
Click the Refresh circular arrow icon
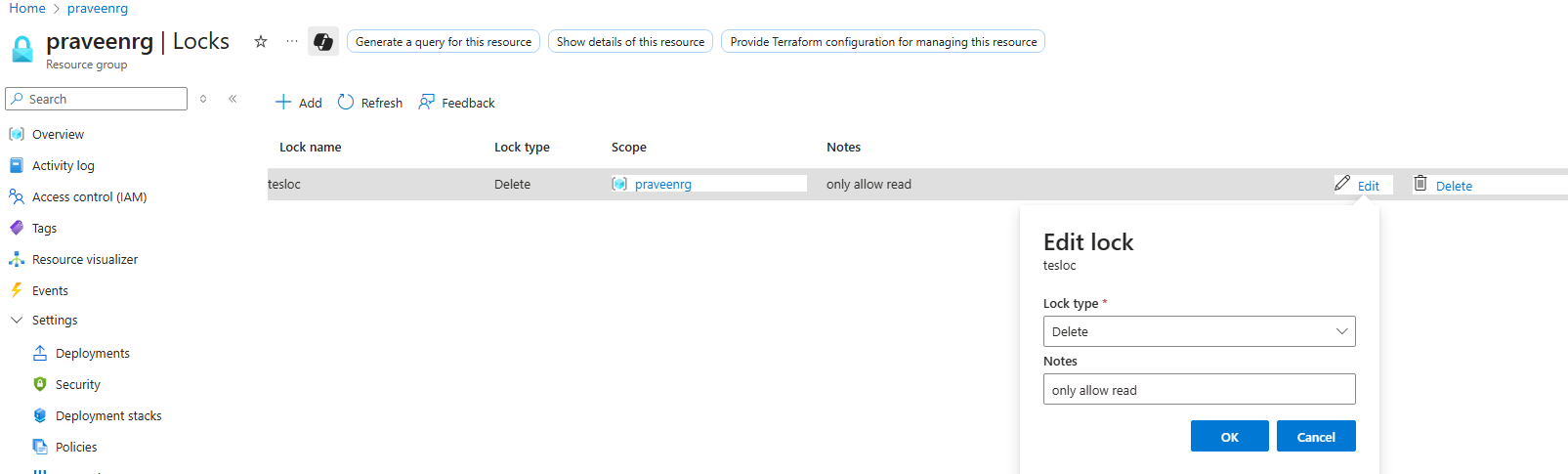[x=346, y=102]
